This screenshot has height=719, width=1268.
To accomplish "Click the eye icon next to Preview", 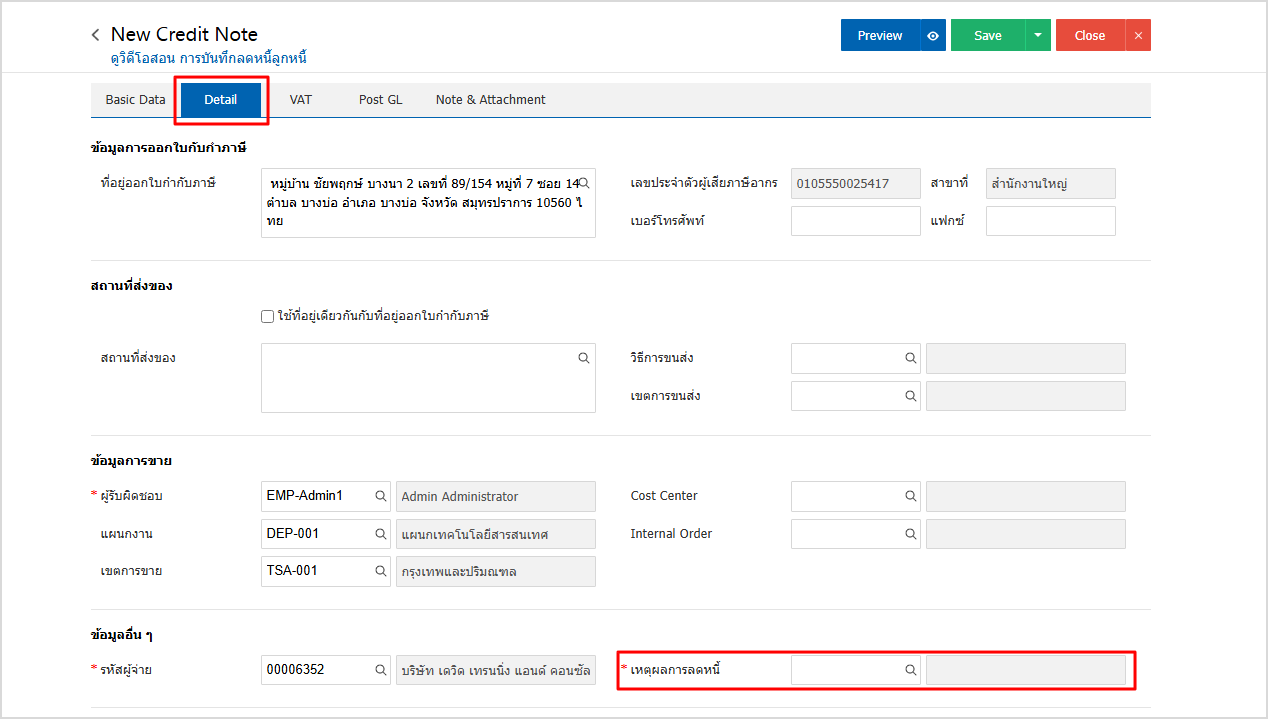I will [933, 35].
